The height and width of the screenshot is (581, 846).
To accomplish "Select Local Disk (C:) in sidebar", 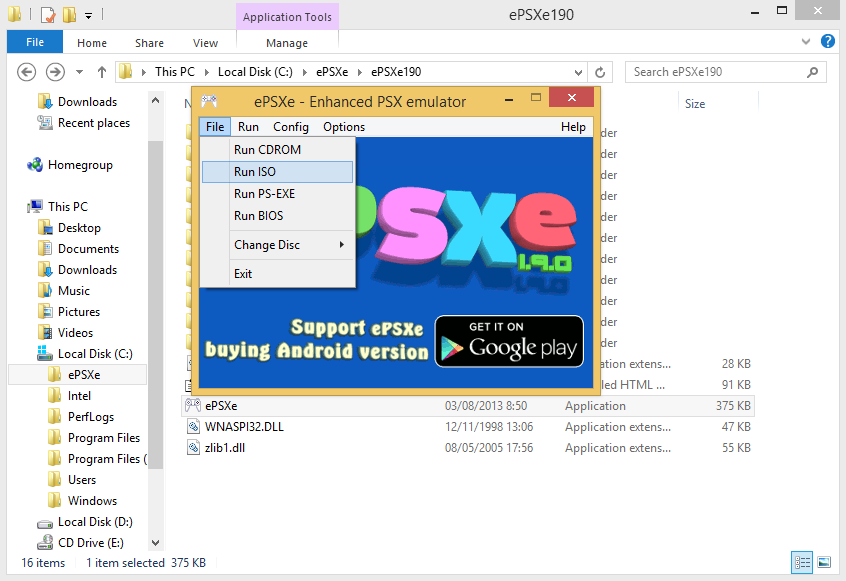I will click(95, 354).
